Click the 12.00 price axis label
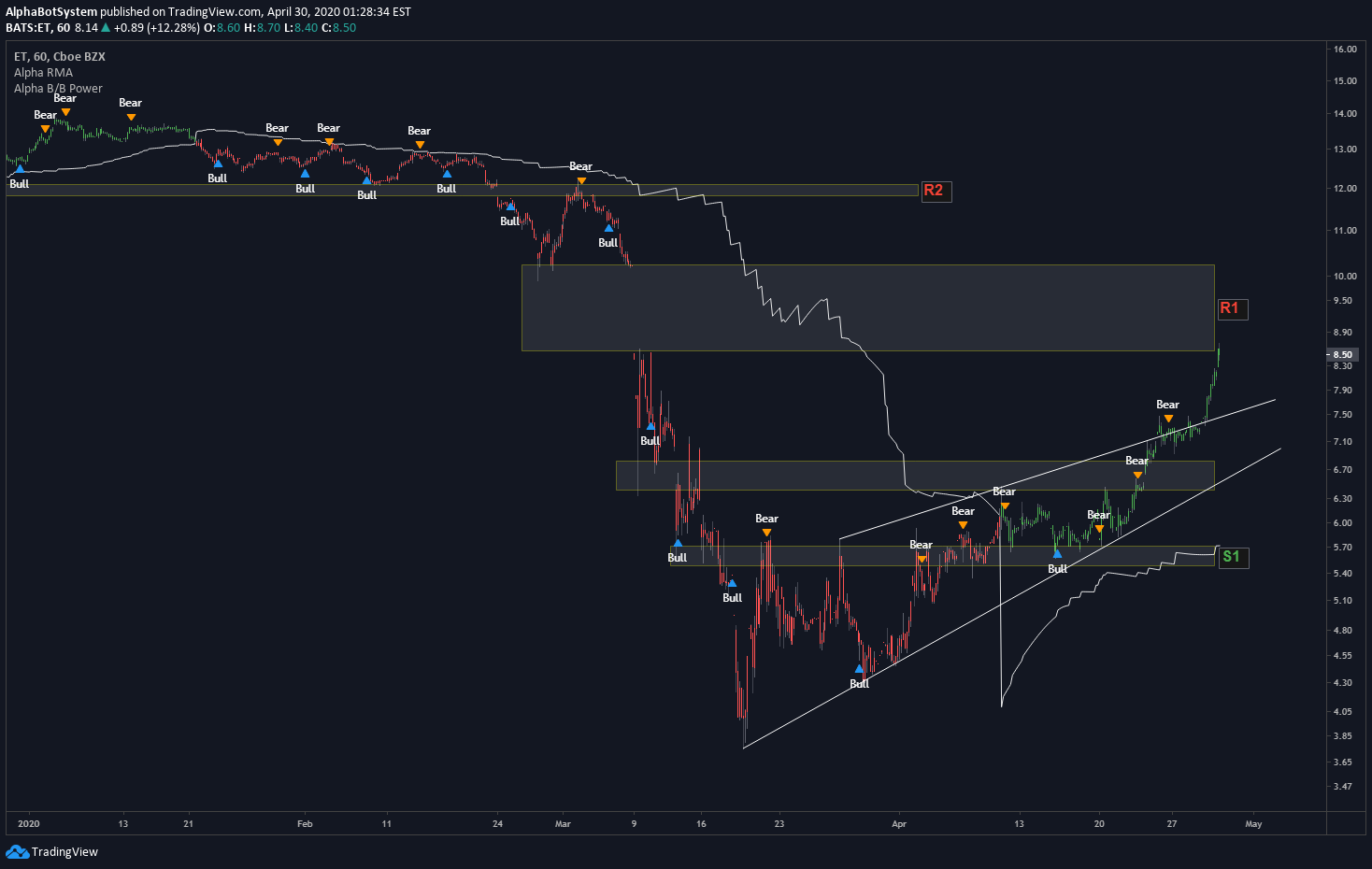 pyautogui.click(x=1345, y=189)
